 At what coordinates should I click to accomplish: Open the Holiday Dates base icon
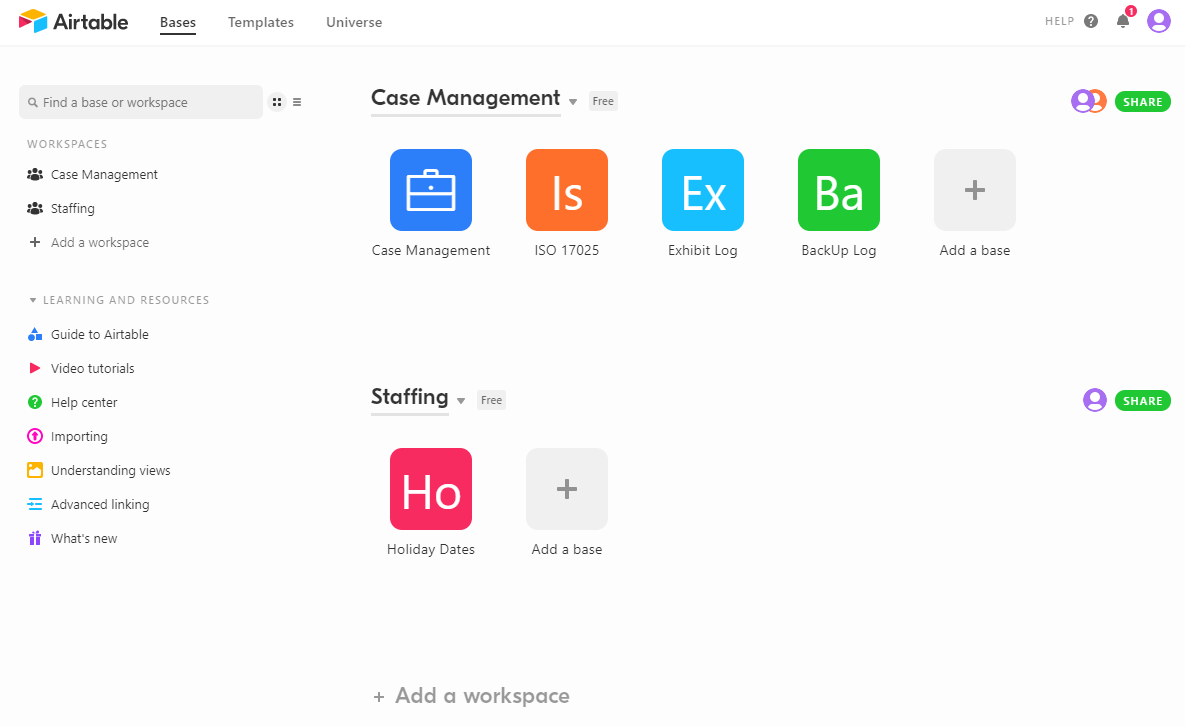click(431, 489)
